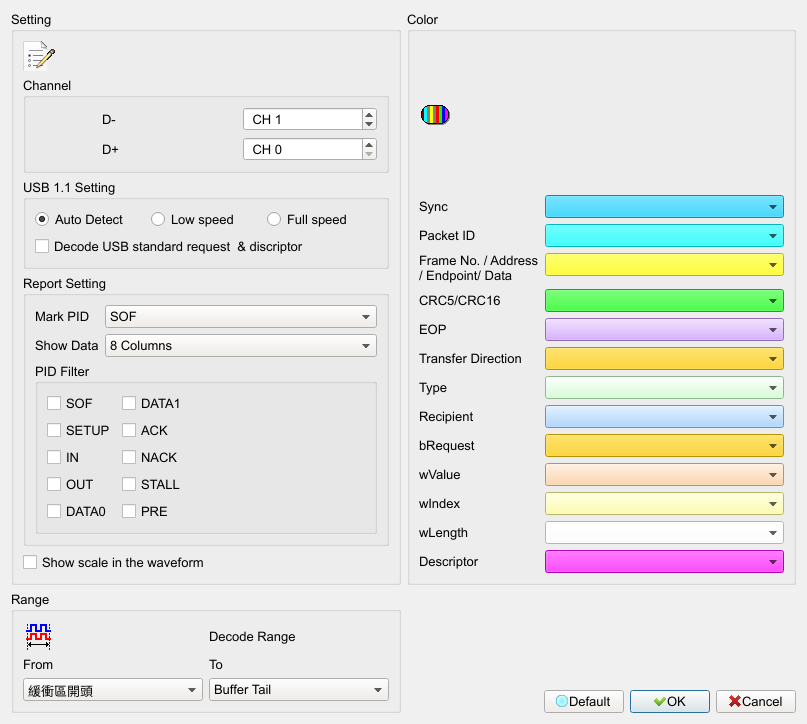Decrement the D- channel stepper down
Image resolution: width=807 pixels, height=724 pixels.
click(369, 124)
